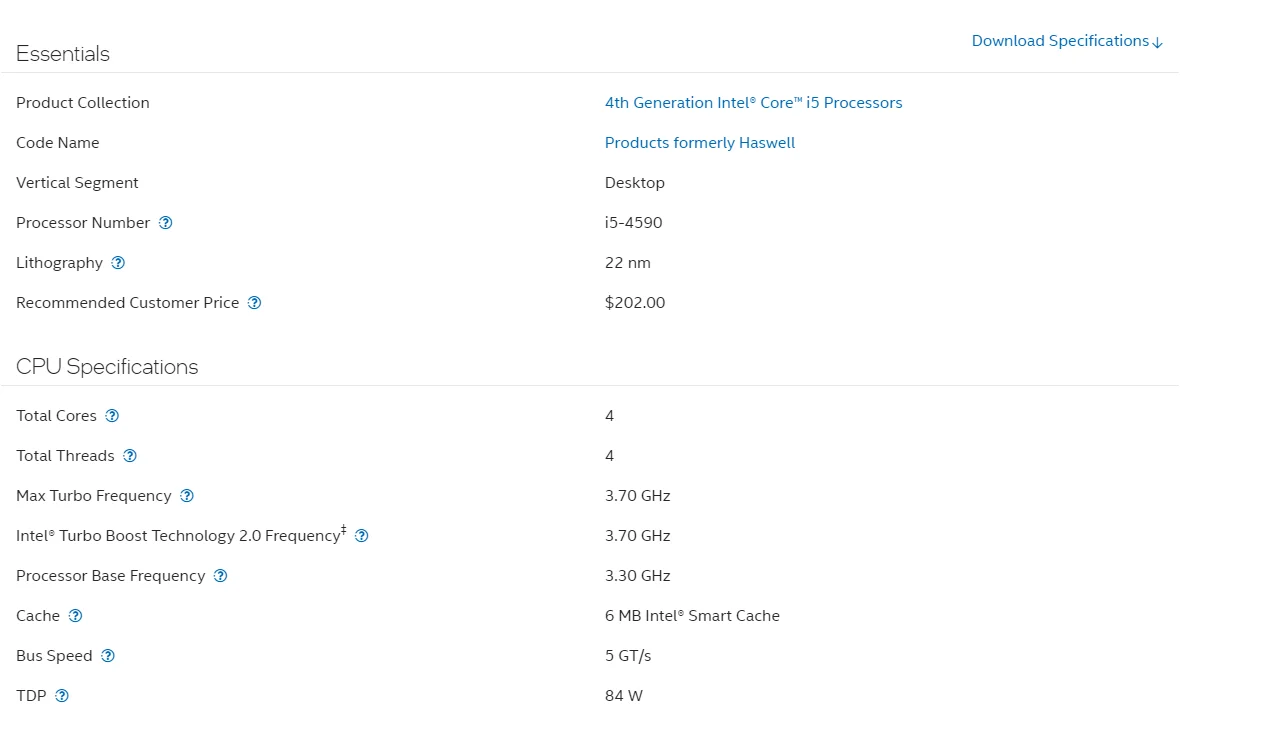Viewport: 1265px width, 742px height.
Task: Click help icon beside Recommended Customer Price
Action: pos(254,303)
